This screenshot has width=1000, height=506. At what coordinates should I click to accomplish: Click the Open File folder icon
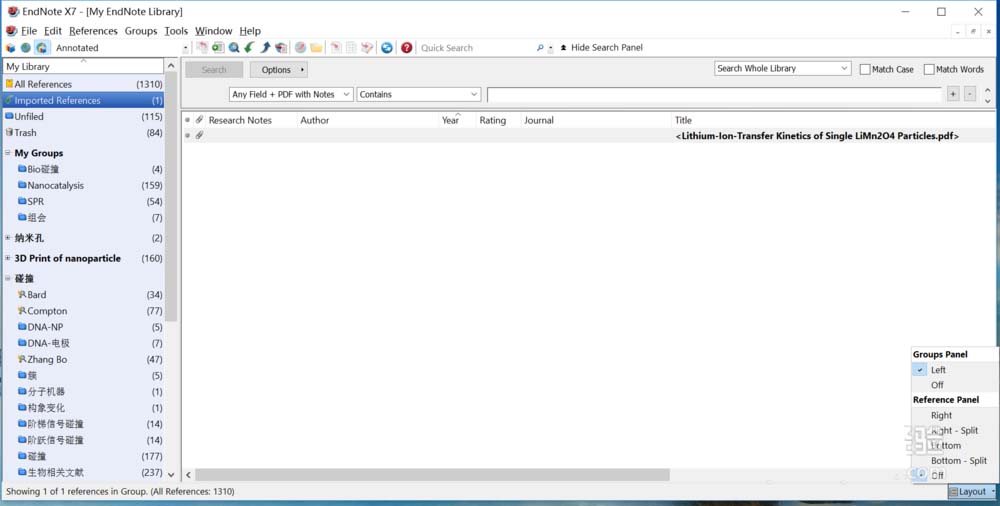[316, 48]
